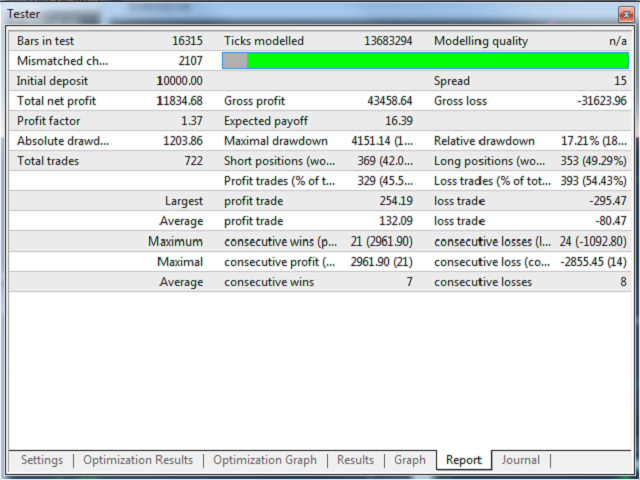The height and width of the screenshot is (480, 640).
Task: Select the Optimization Graph tab
Action: click(x=265, y=460)
